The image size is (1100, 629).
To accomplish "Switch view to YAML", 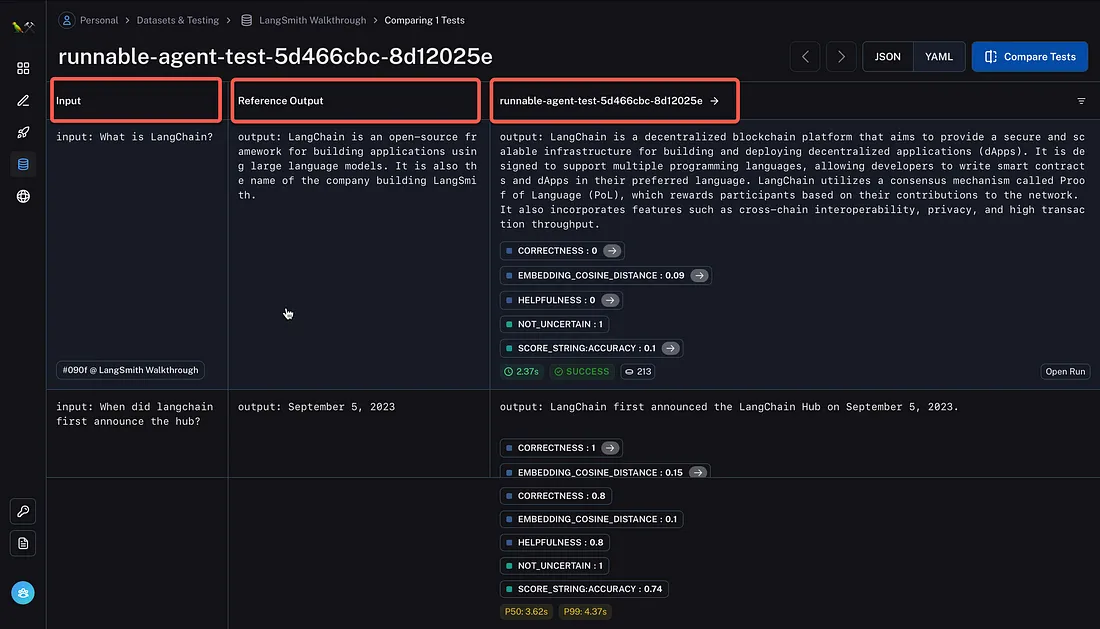I will [x=939, y=57].
